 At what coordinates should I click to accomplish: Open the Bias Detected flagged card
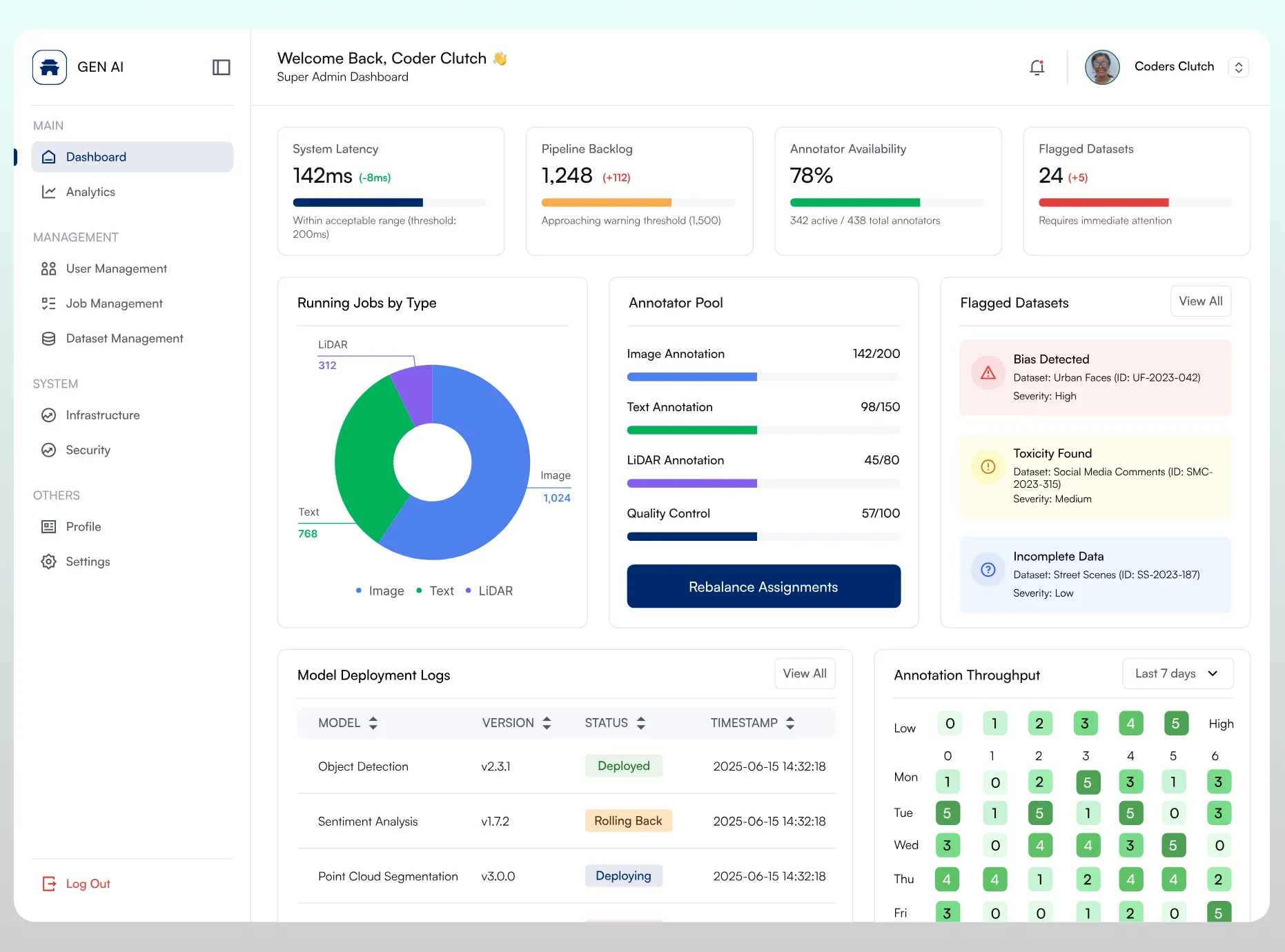tap(1095, 377)
